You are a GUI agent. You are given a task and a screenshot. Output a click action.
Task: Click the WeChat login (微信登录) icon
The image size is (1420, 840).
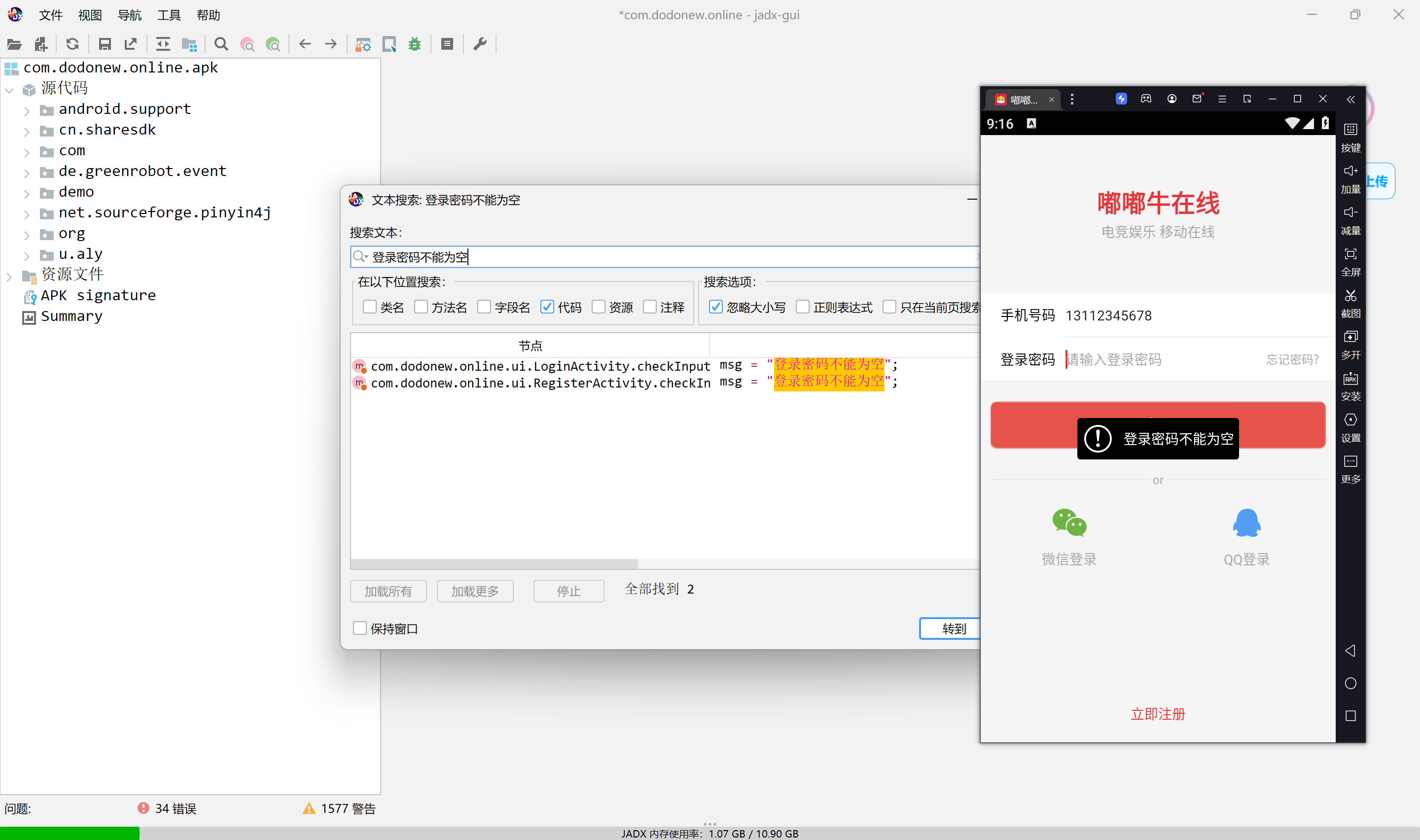coord(1069,523)
